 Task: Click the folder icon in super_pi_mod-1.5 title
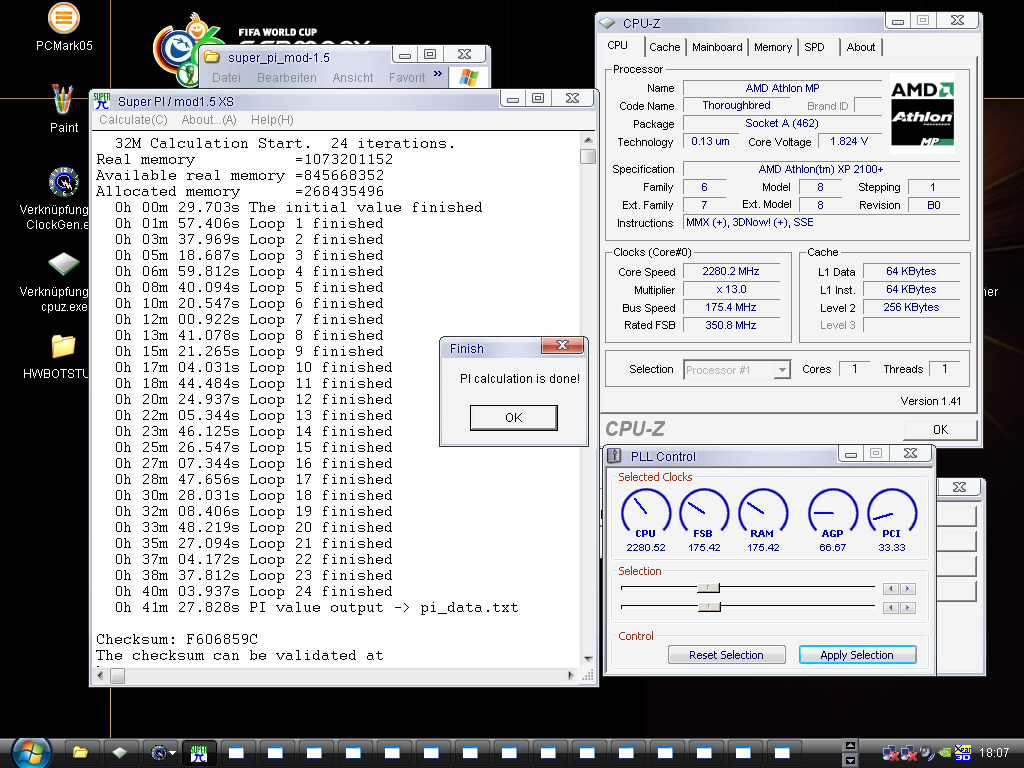212,57
